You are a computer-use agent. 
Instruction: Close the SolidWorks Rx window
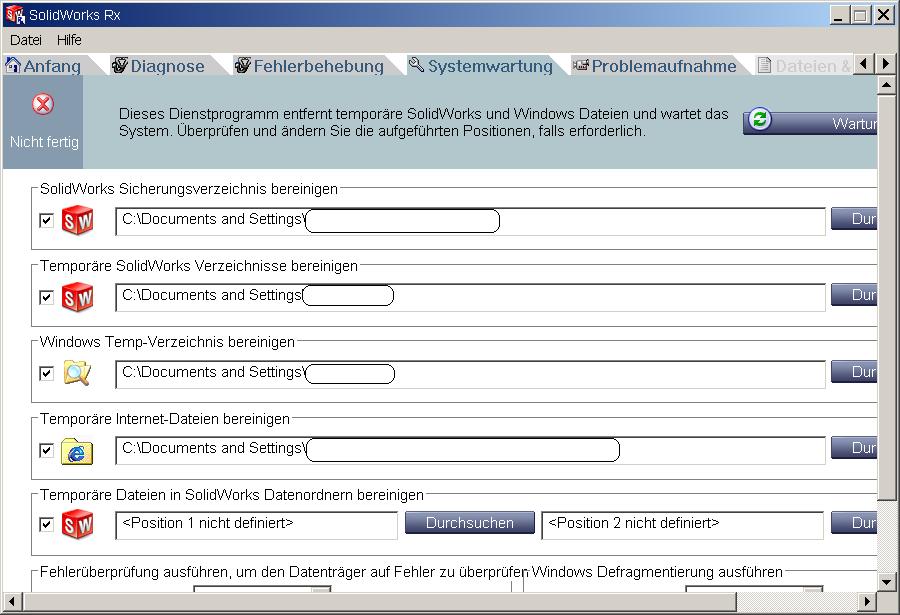coord(883,15)
